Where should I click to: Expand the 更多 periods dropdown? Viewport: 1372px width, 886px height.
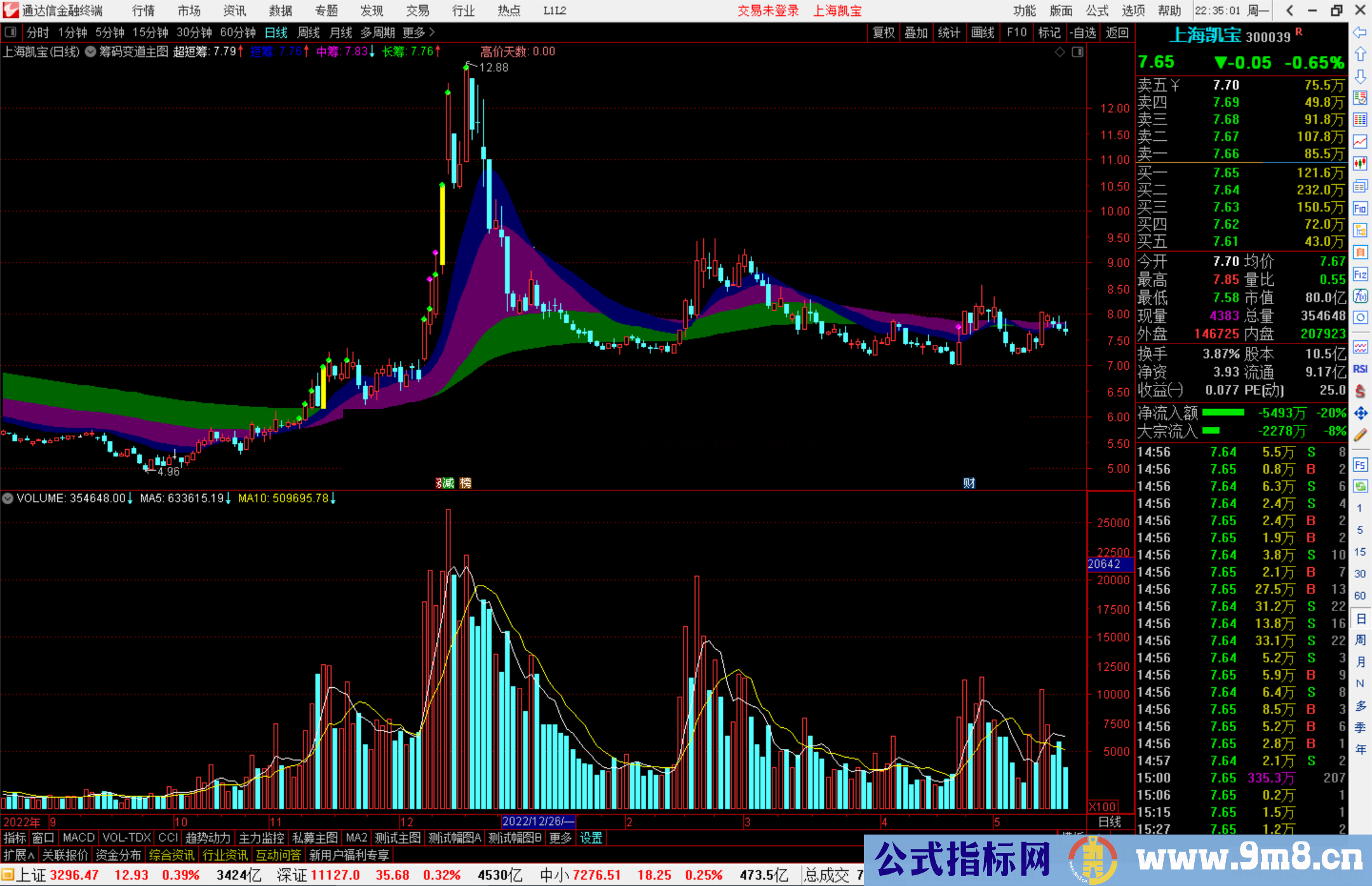419,32
